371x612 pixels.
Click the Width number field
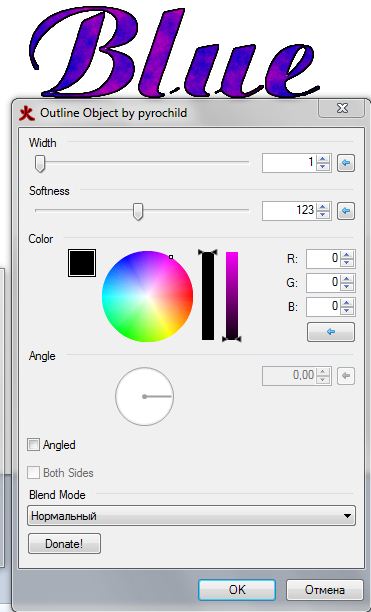(x=289, y=163)
